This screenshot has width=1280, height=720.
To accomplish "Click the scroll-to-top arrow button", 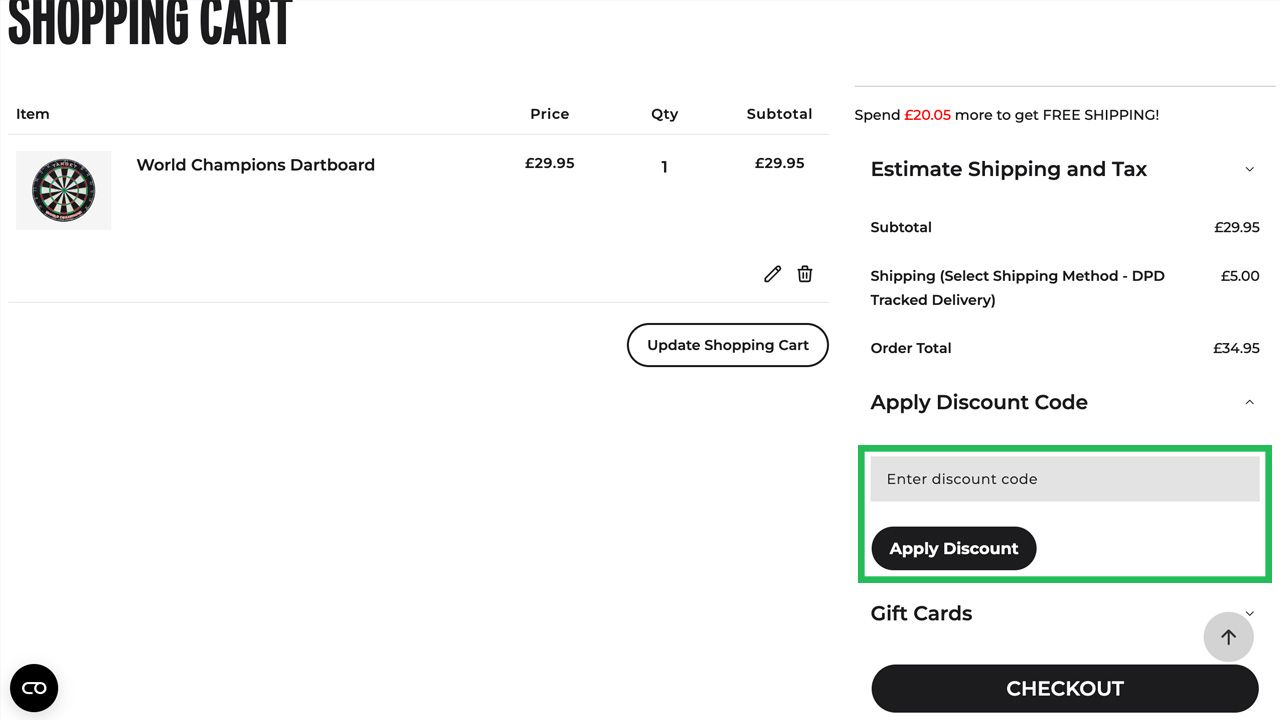I will click(x=1228, y=637).
